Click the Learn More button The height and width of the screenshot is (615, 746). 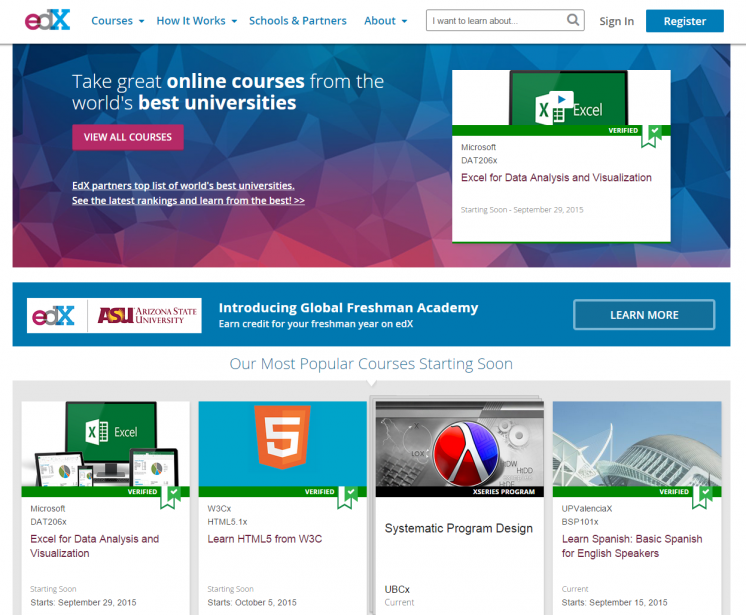coord(644,315)
